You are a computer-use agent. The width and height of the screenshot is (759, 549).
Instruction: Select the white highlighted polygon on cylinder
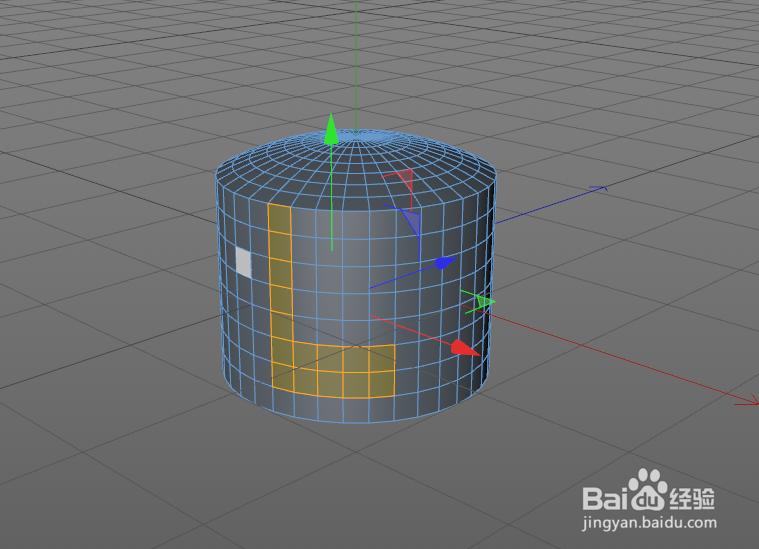243,263
